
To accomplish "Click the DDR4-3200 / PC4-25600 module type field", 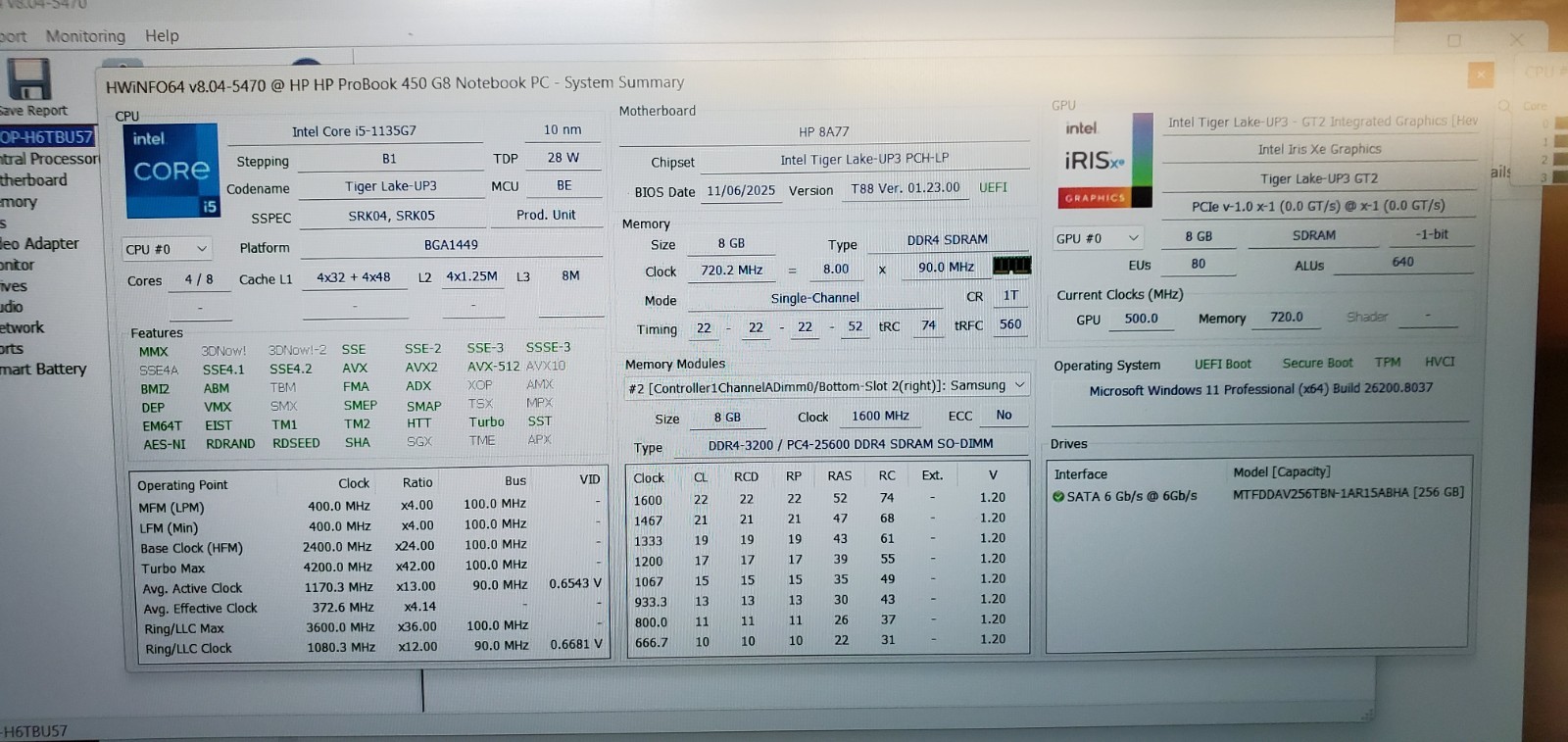I will pyautogui.click(x=851, y=444).
